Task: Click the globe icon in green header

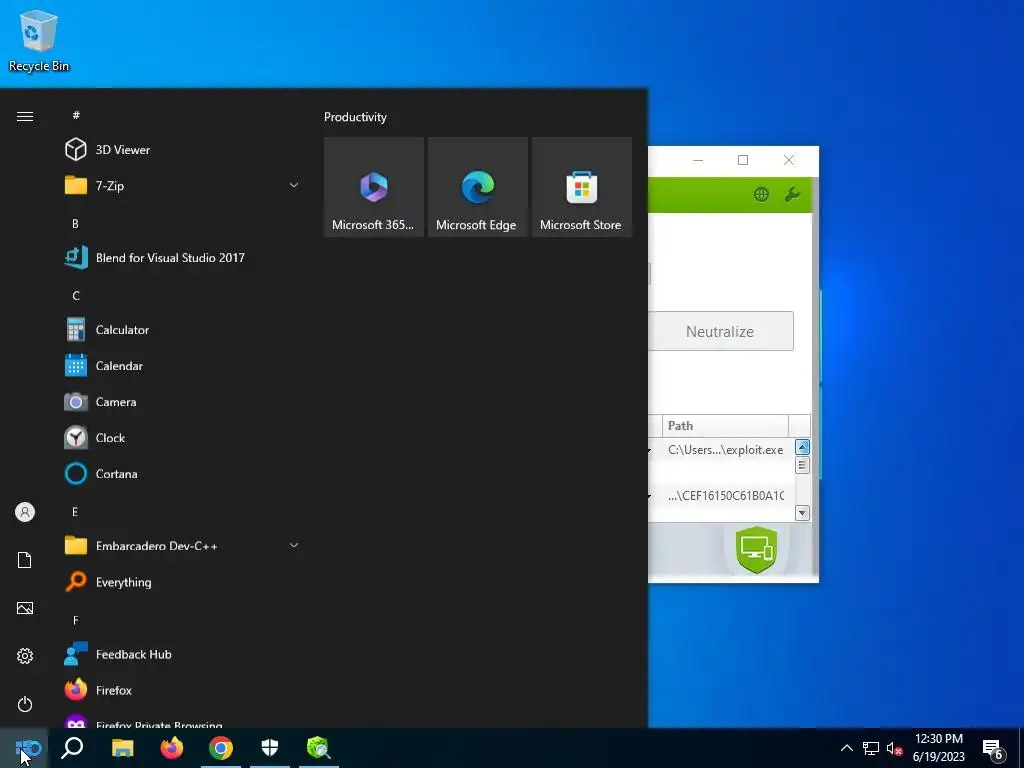Action: click(761, 194)
